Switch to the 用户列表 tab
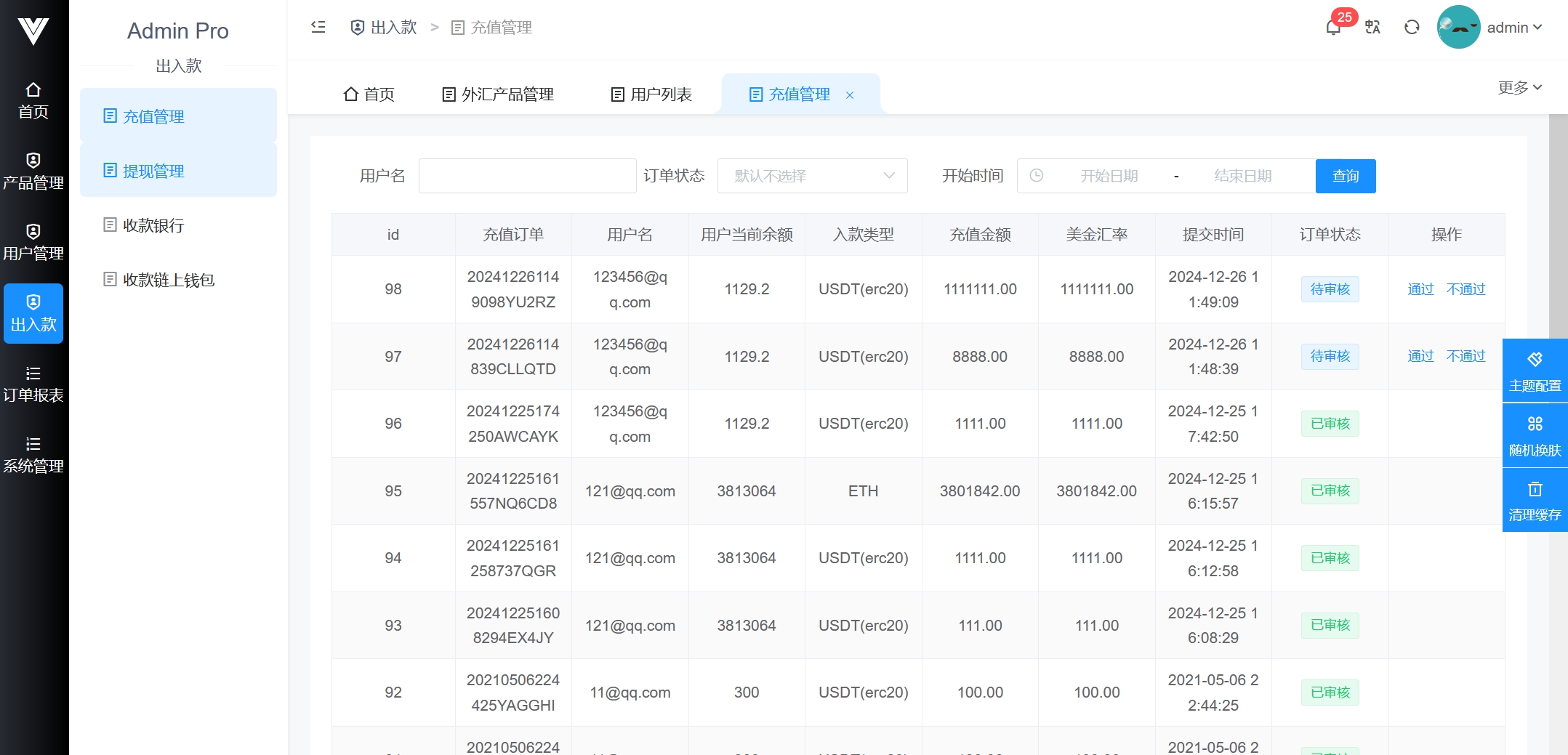 coord(652,94)
